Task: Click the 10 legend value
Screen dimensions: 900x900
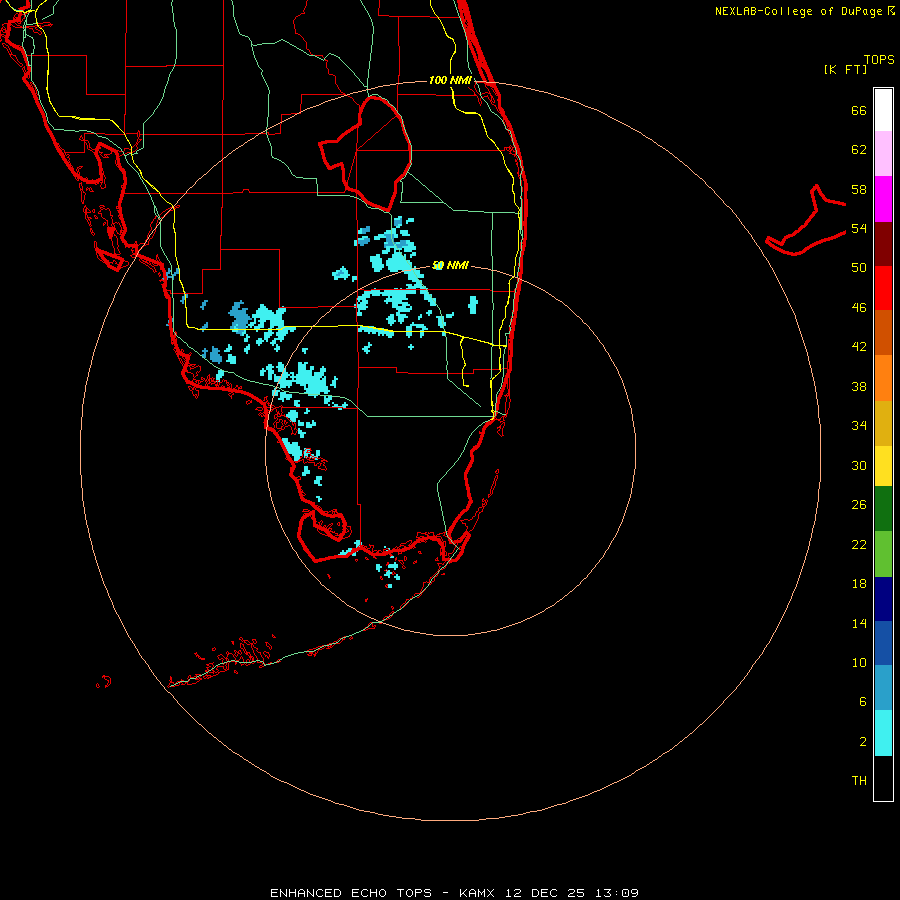Action: coord(859,662)
